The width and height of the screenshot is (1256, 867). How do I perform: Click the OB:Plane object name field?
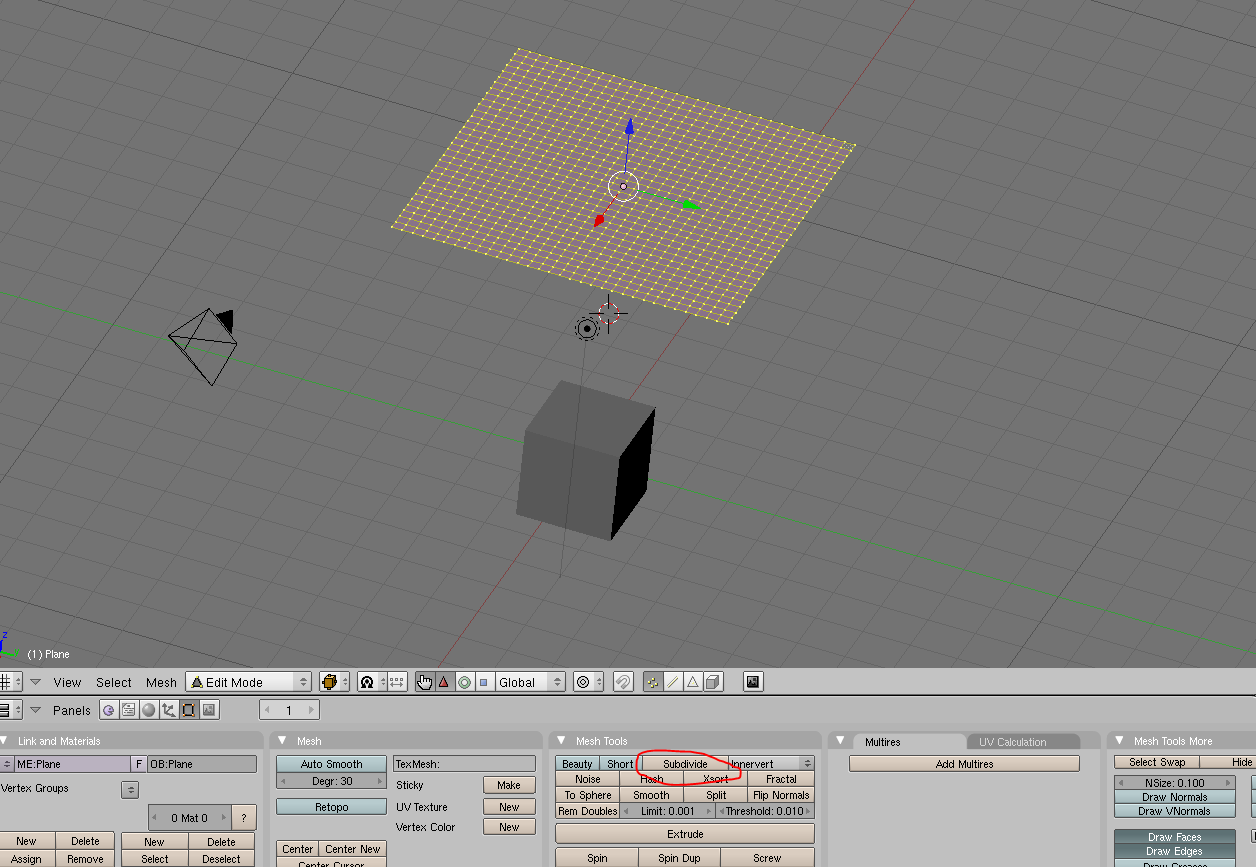[x=202, y=764]
